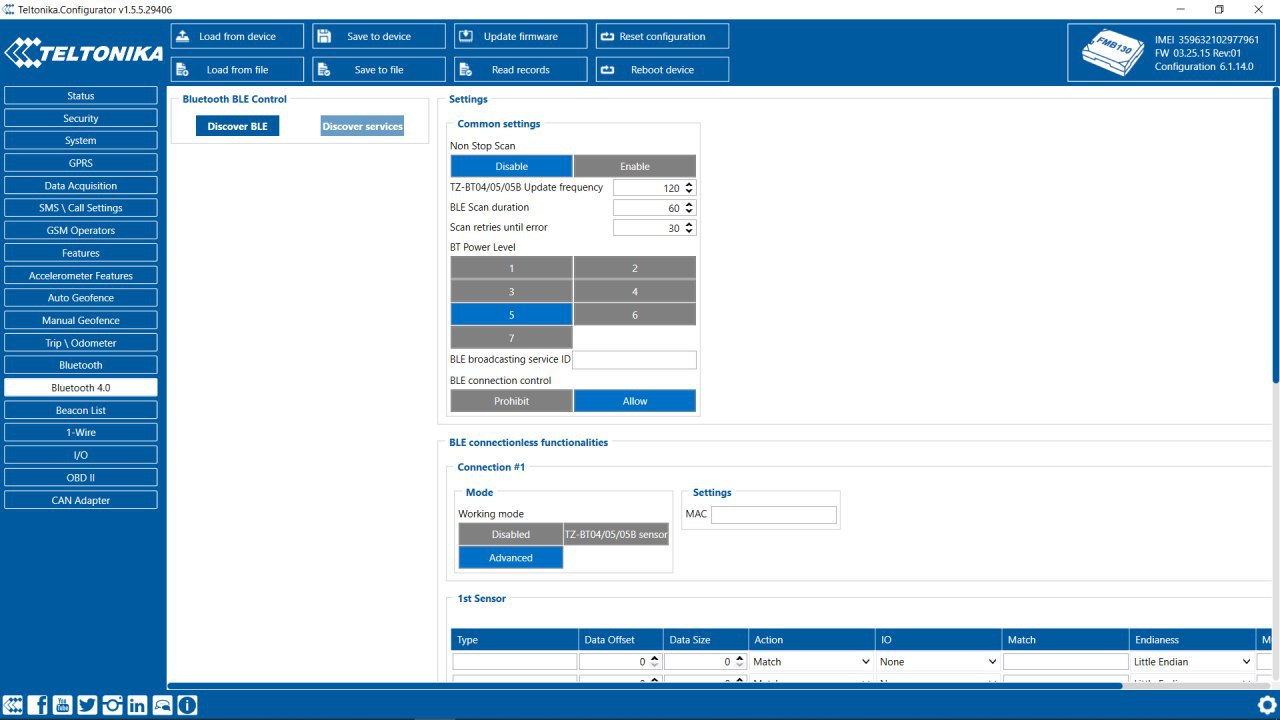Select BT Power Level 3
This screenshot has height=720, width=1280.
(x=511, y=291)
